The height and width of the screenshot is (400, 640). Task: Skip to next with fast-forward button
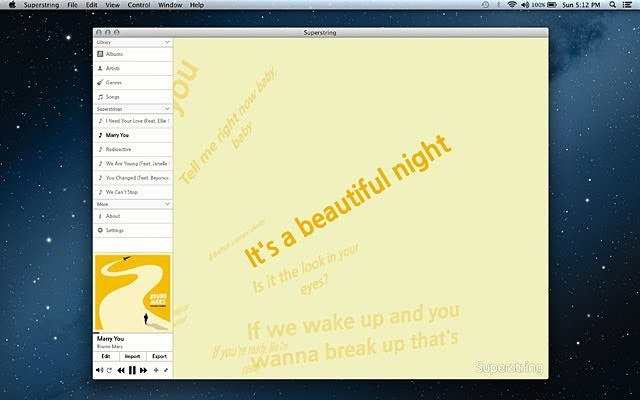143,370
